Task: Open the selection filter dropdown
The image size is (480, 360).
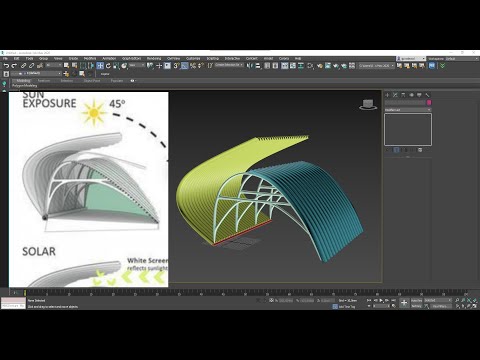Action: click(x=53, y=65)
